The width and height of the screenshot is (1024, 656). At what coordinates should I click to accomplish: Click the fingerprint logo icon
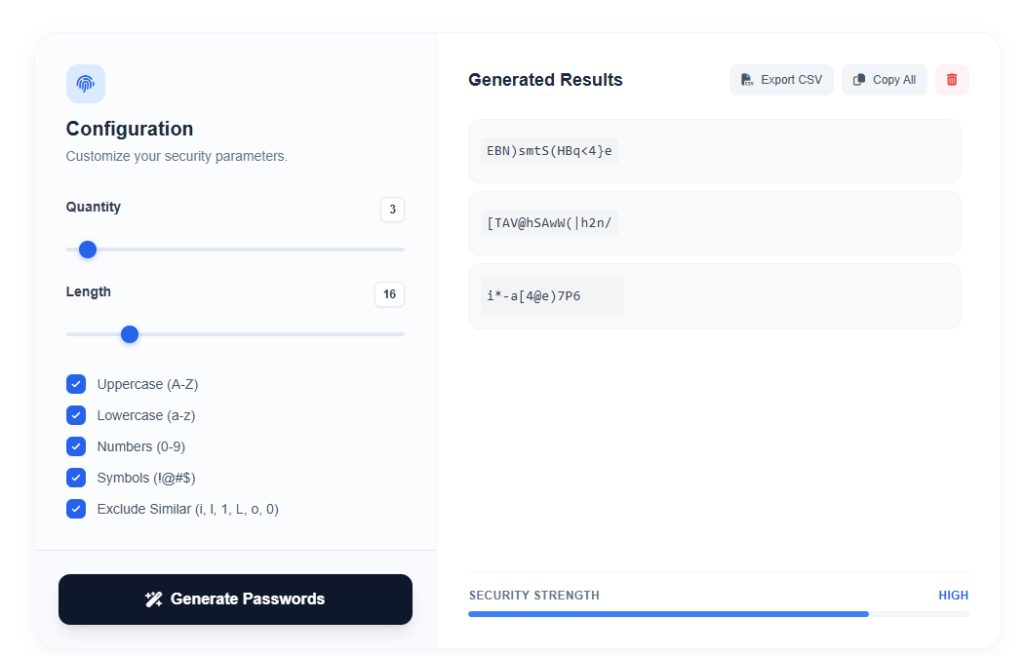[x=85, y=84]
